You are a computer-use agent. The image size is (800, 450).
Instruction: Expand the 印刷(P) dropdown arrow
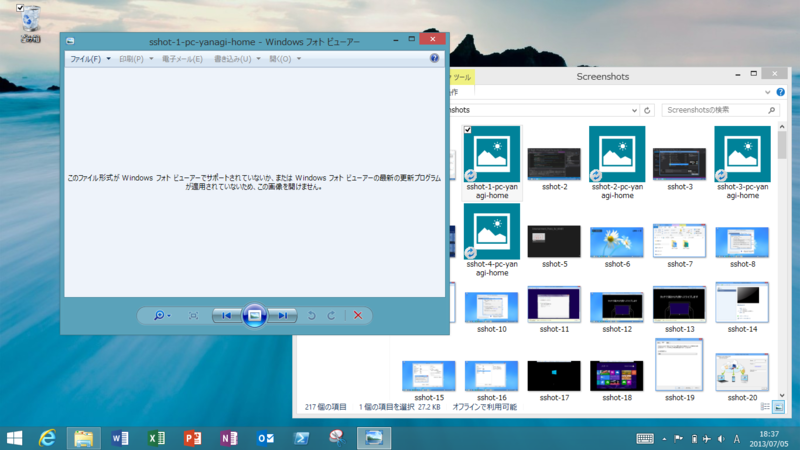coord(151,59)
